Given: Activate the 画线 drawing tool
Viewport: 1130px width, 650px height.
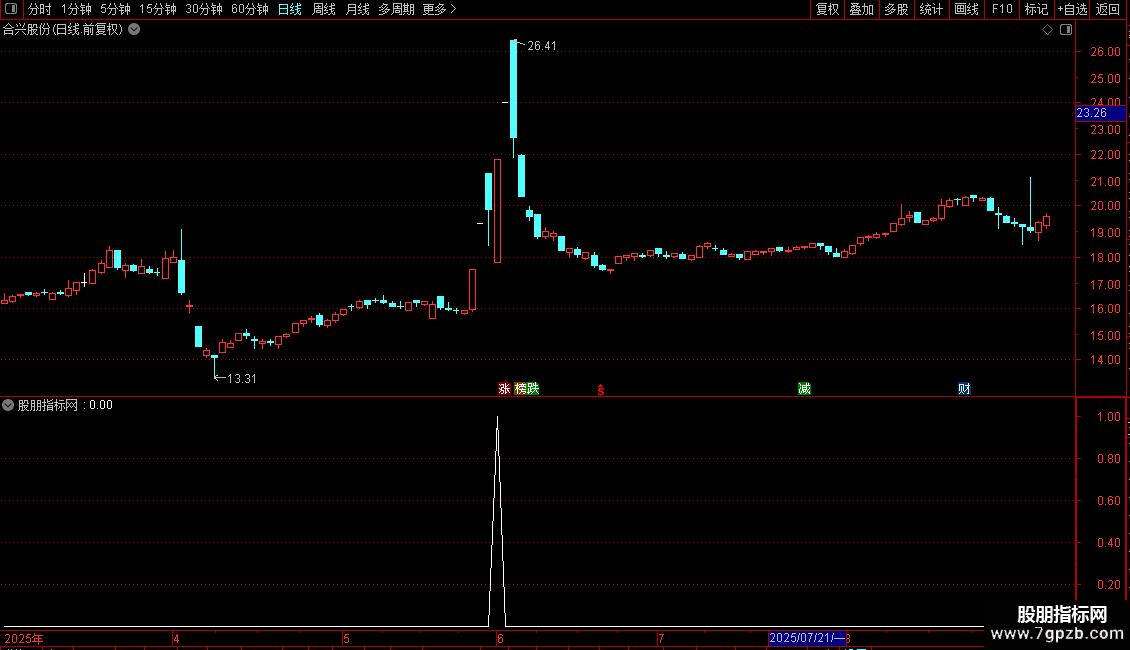Looking at the screenshot, I should (x=966, y=9).
